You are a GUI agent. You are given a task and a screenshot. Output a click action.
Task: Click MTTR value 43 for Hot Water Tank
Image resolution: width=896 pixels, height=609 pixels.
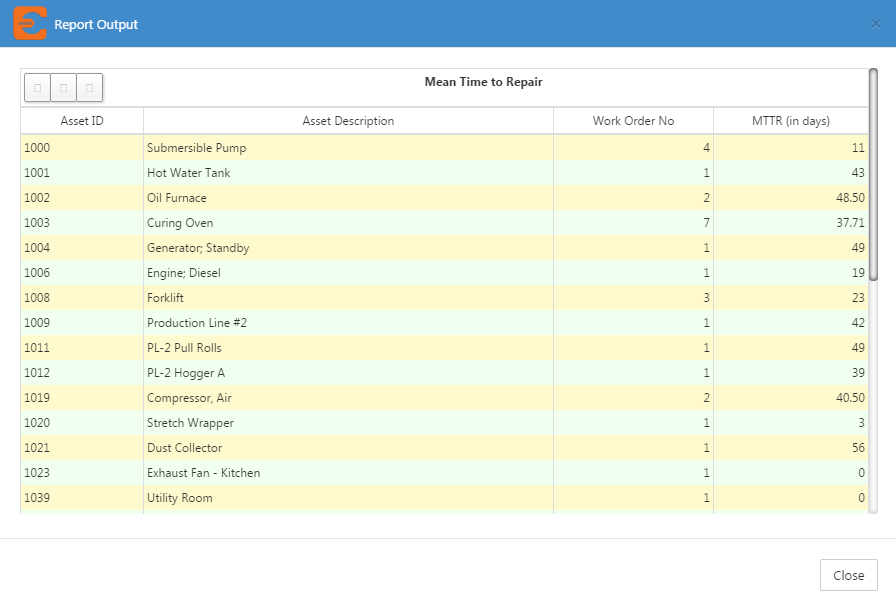tap(858, 173)
